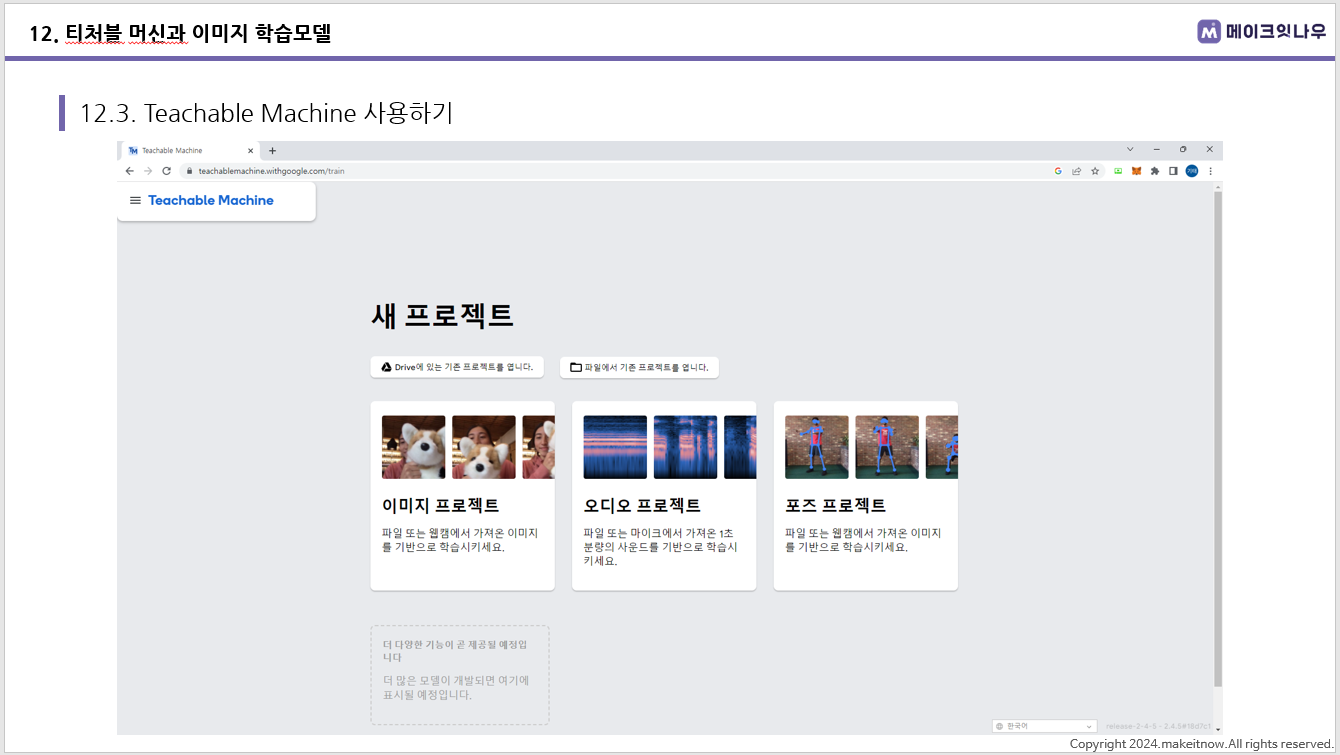Click the release version text by the language dropdown

pos(1158,726)
